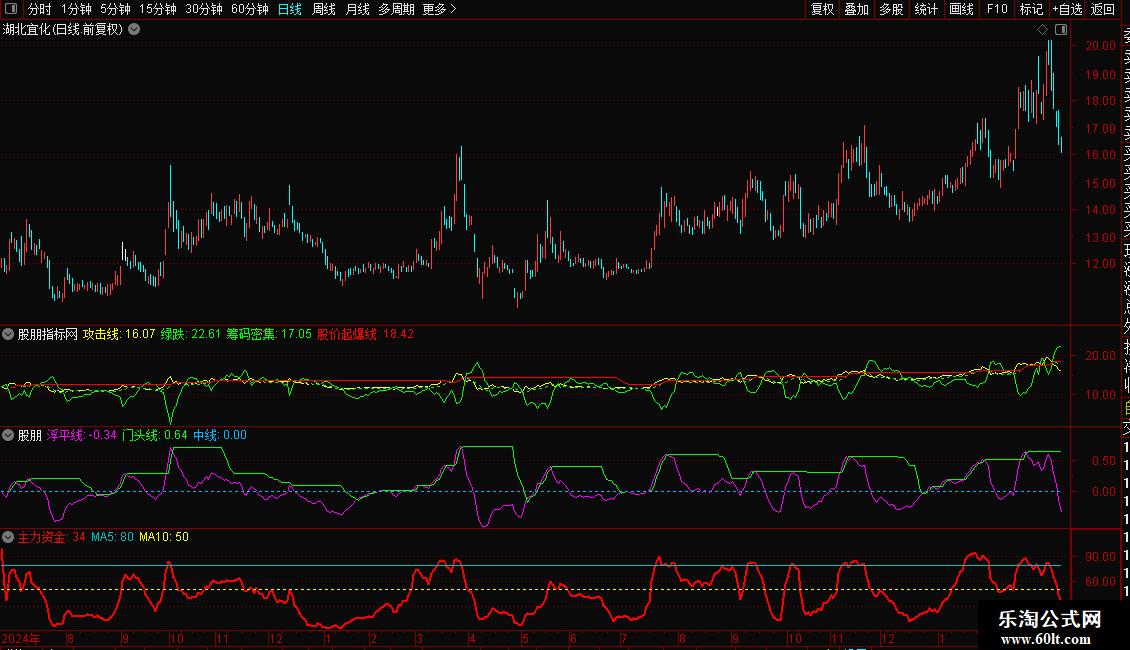
Task: Click the 标记 mark button
Action: click(x=1031, y=9)
